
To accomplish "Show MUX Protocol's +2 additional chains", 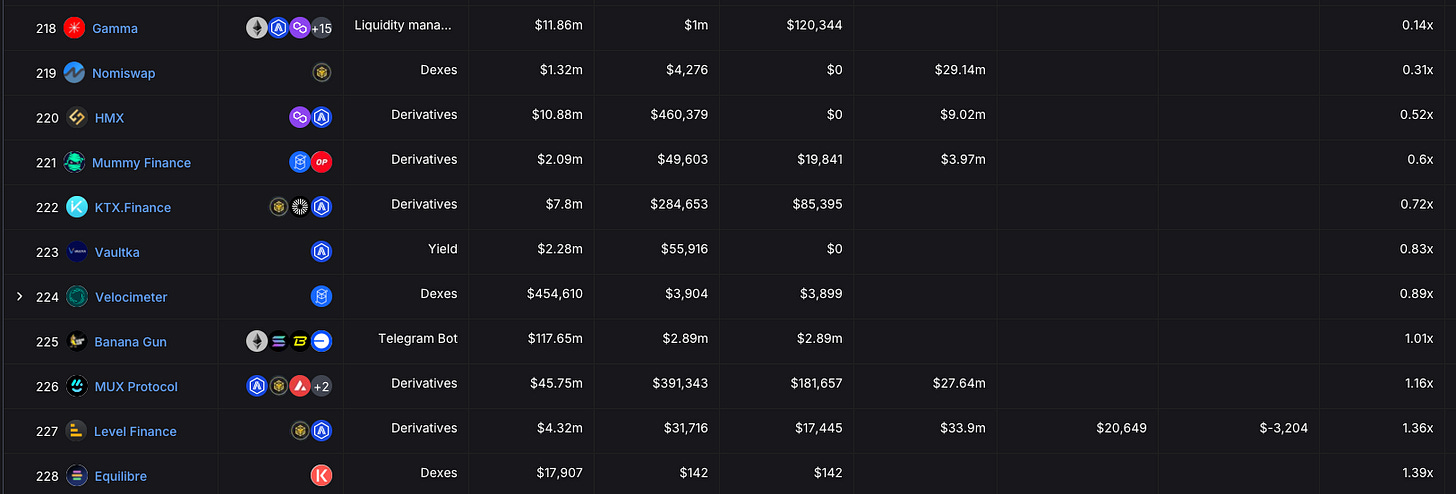I will click(x=321, y=386).
